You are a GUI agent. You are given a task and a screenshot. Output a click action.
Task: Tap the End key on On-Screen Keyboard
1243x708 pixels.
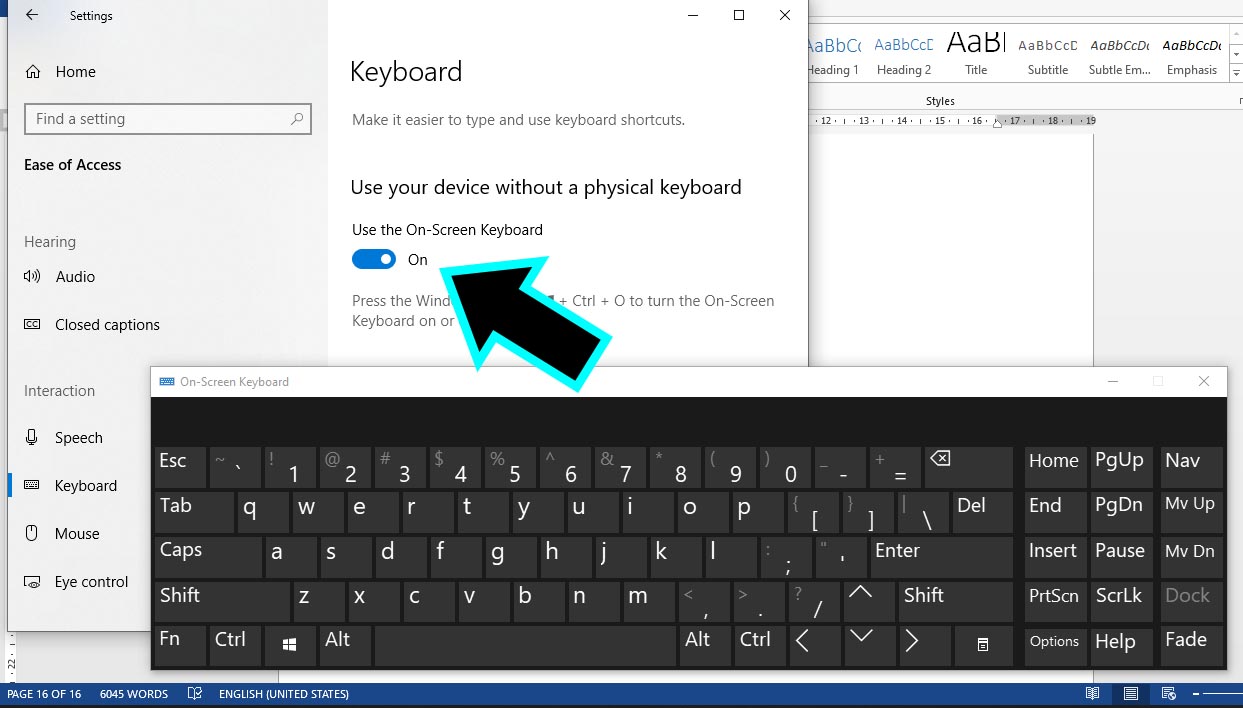tap(1055, 512)
